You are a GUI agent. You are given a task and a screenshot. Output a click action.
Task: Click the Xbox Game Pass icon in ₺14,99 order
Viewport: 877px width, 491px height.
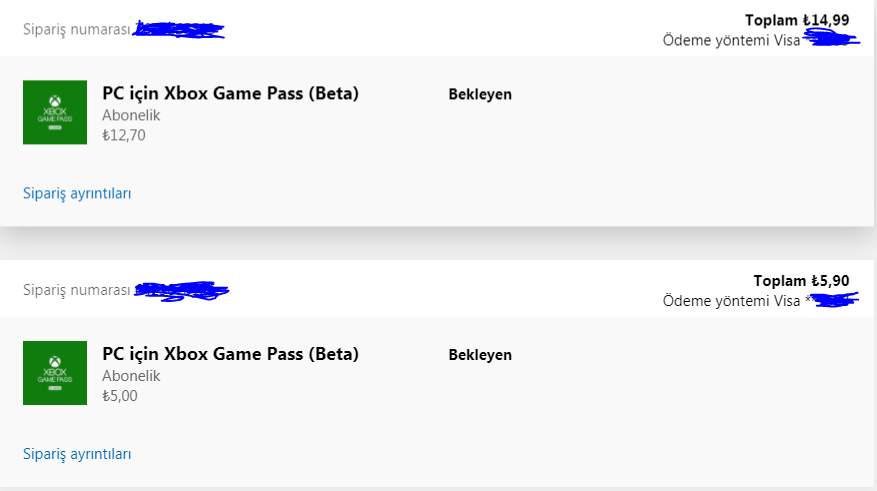click(x=55, y=112)
